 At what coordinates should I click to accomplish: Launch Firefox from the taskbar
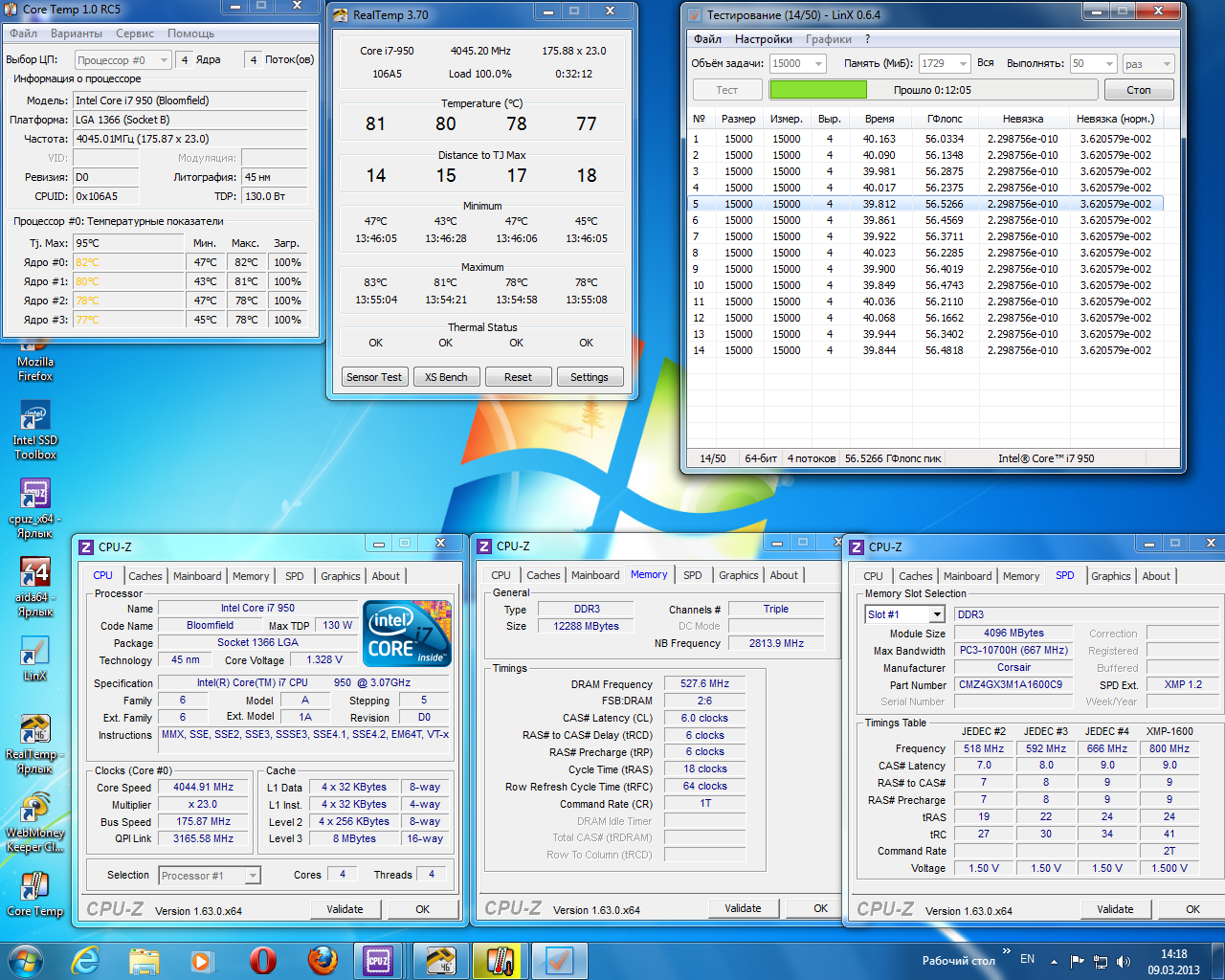point(322,960)
